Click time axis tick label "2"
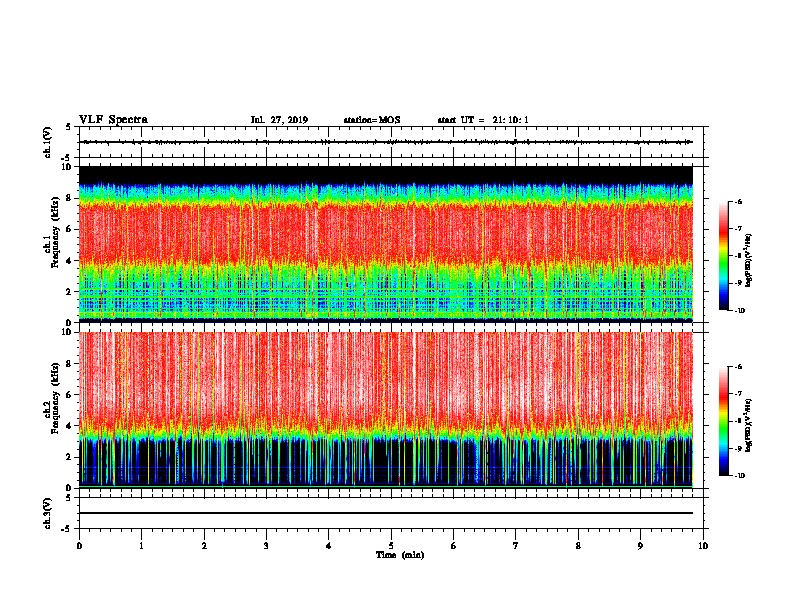The image size is (792, 612). point(204,546)
